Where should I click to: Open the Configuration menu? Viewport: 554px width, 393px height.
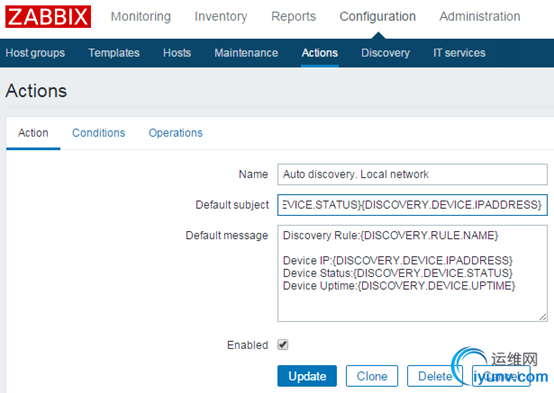click(378, 16)
